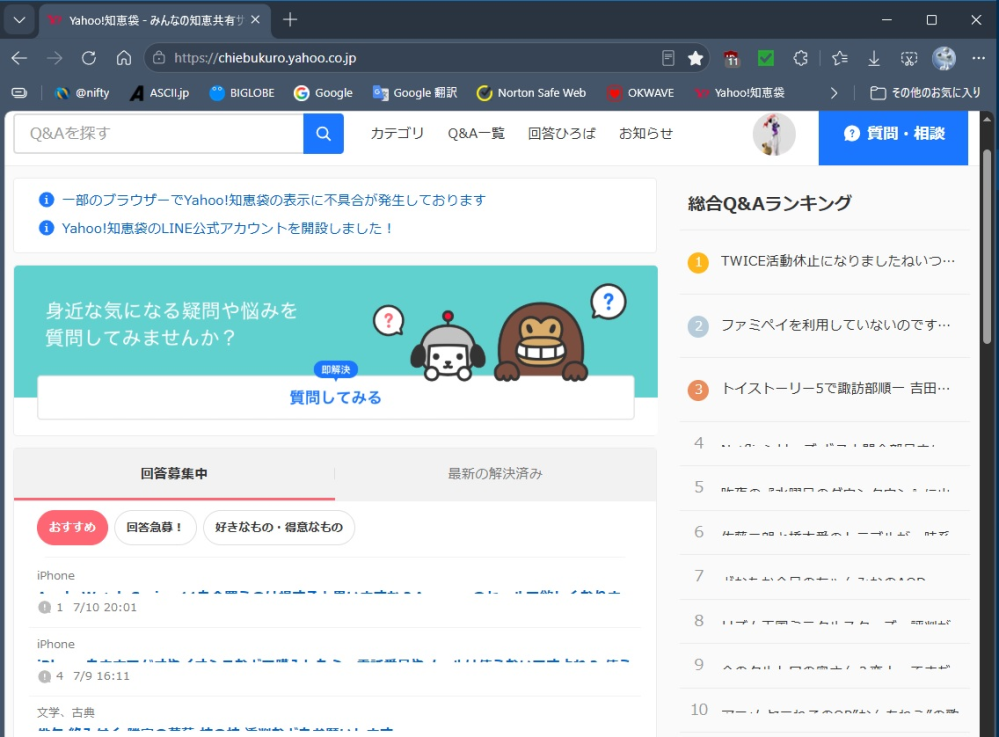This screenshot has width=999, height=737.
Task: Click the 文学、古典 category label
Action: (x=66, y=712)
